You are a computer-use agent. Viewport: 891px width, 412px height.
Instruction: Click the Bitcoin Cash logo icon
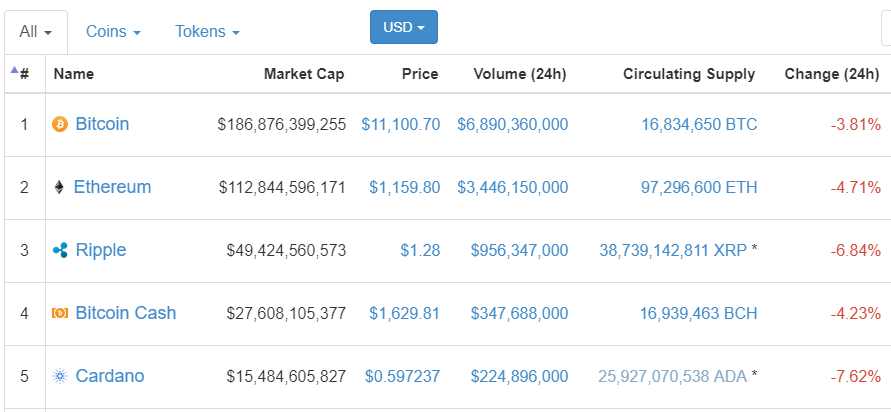pos(60,313)
